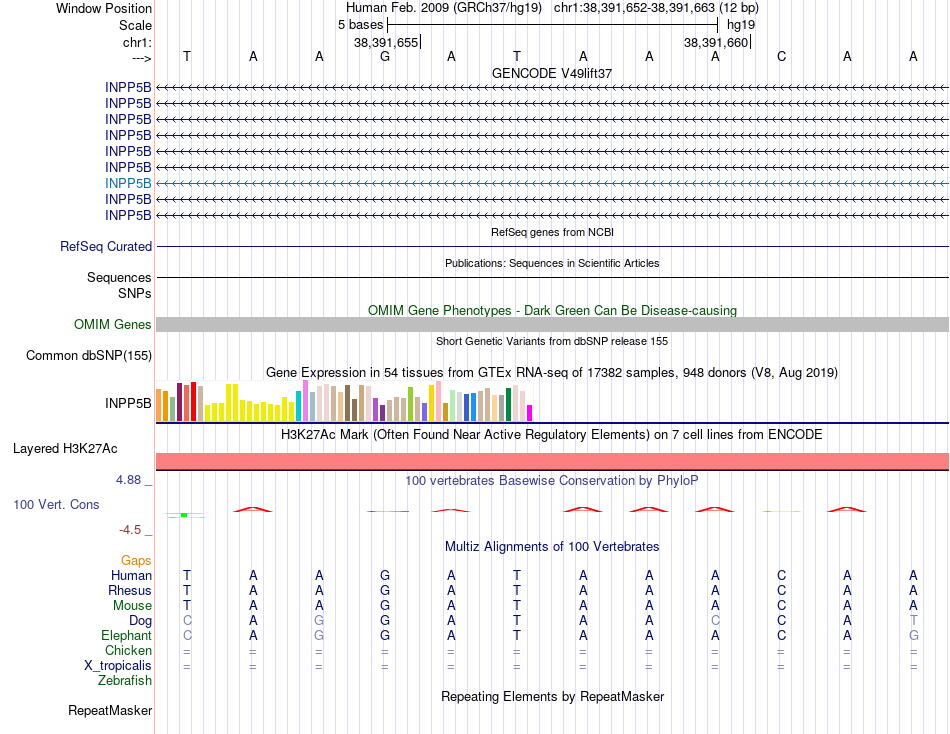Click the Human species label
Screen dimensions: 950x734
tap(131, 575)
